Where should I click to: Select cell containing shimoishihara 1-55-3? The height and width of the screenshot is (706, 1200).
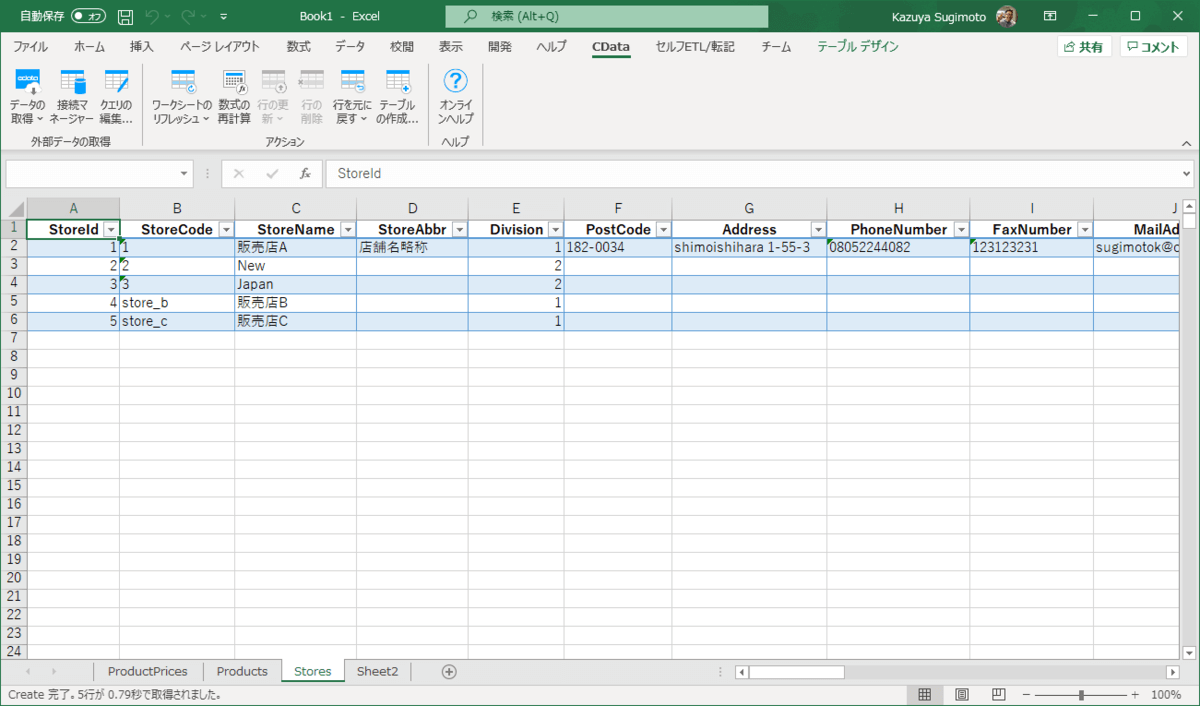[749, 247]
